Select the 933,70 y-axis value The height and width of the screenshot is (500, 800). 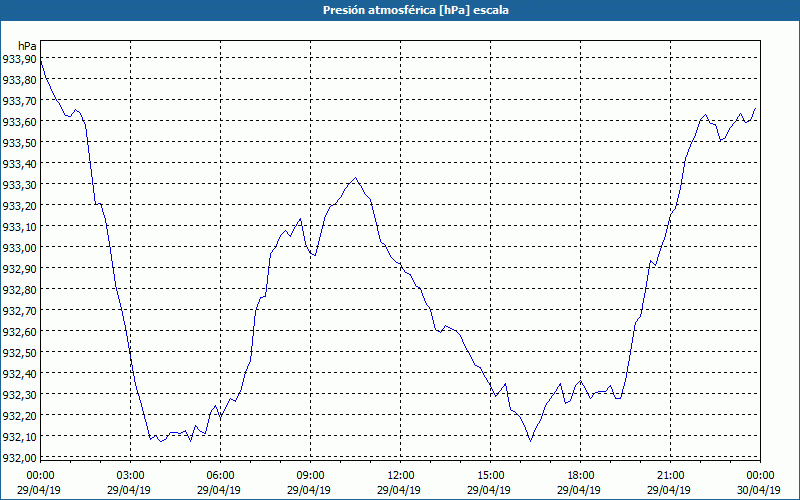pos(19,101)
